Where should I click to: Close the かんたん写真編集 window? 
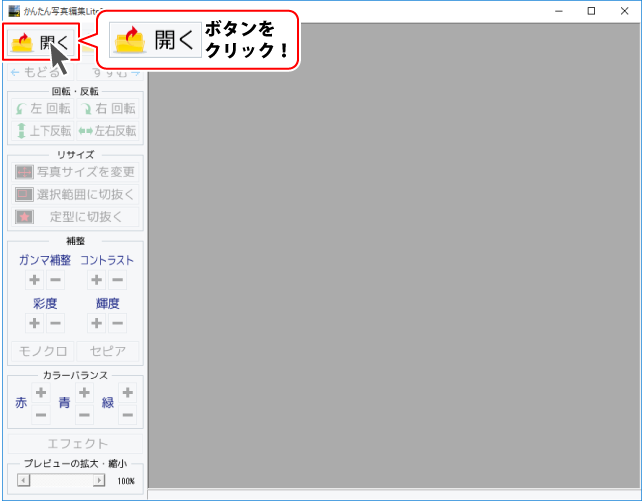tap(624, 11)
